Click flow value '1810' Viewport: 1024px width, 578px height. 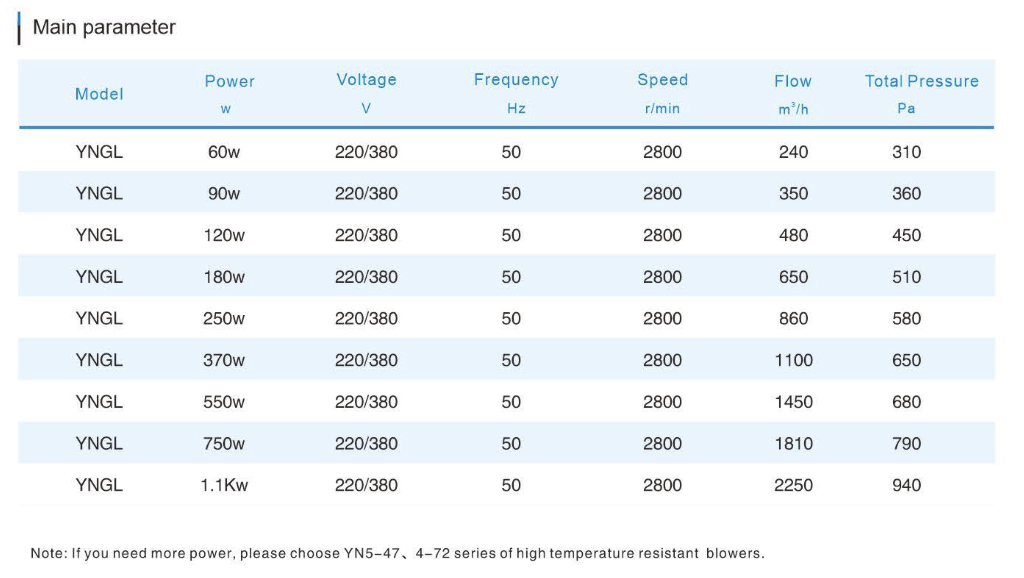click(x=793, y=444)
